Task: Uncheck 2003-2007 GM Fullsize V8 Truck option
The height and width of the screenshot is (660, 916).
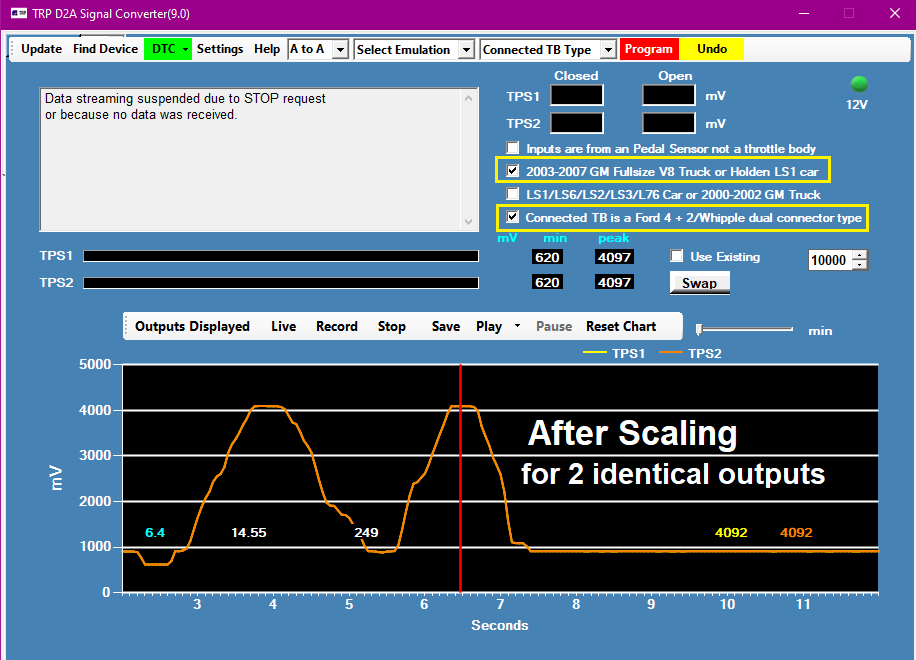Action: [x=513, y=171]
